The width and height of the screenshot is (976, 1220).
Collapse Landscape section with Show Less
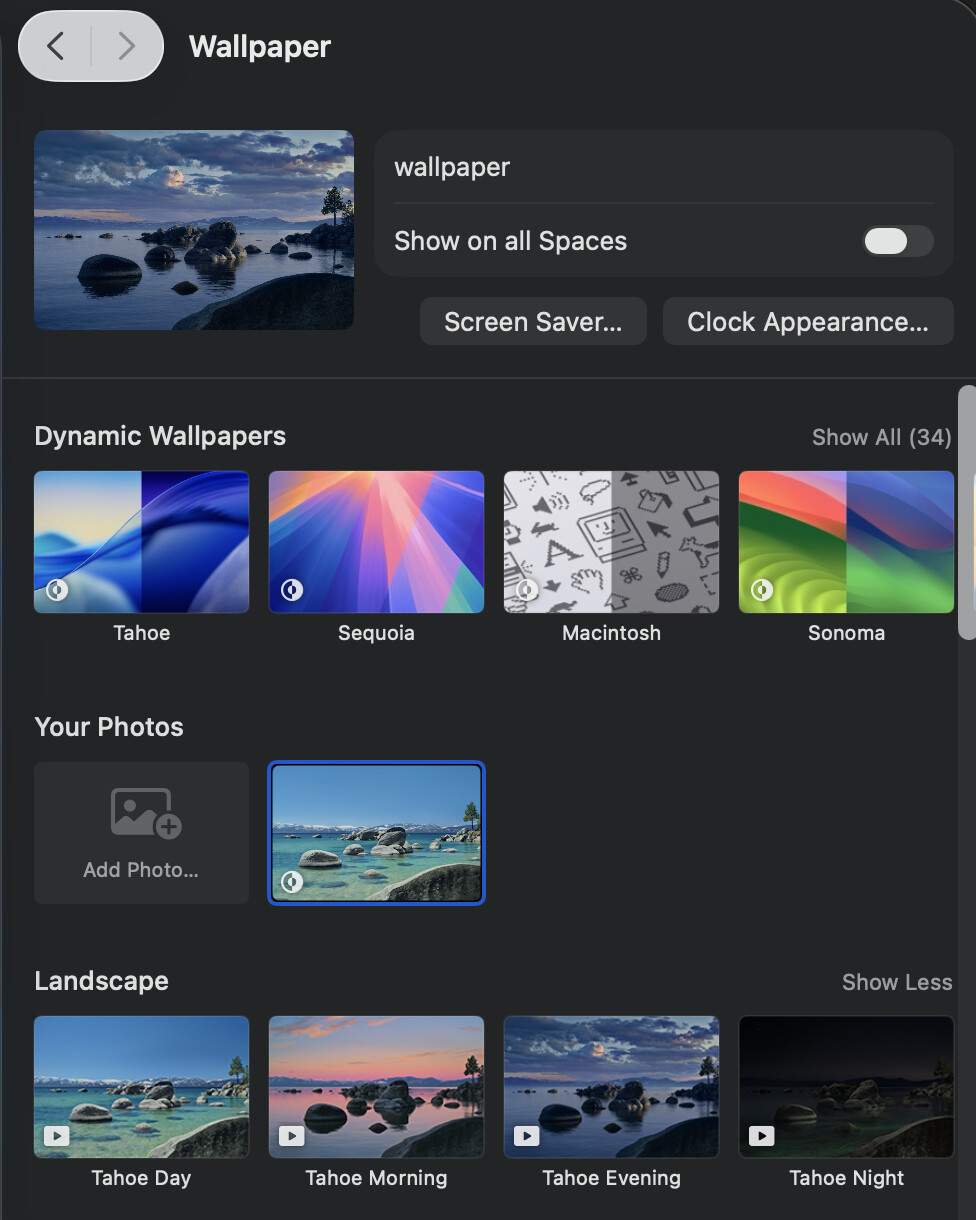(896, 982)
